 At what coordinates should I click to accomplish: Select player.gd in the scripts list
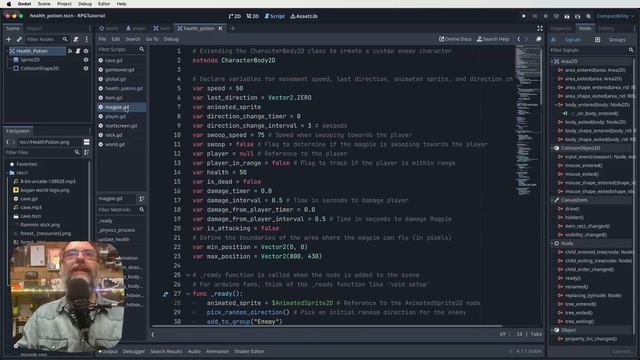[x=115, y=116]
